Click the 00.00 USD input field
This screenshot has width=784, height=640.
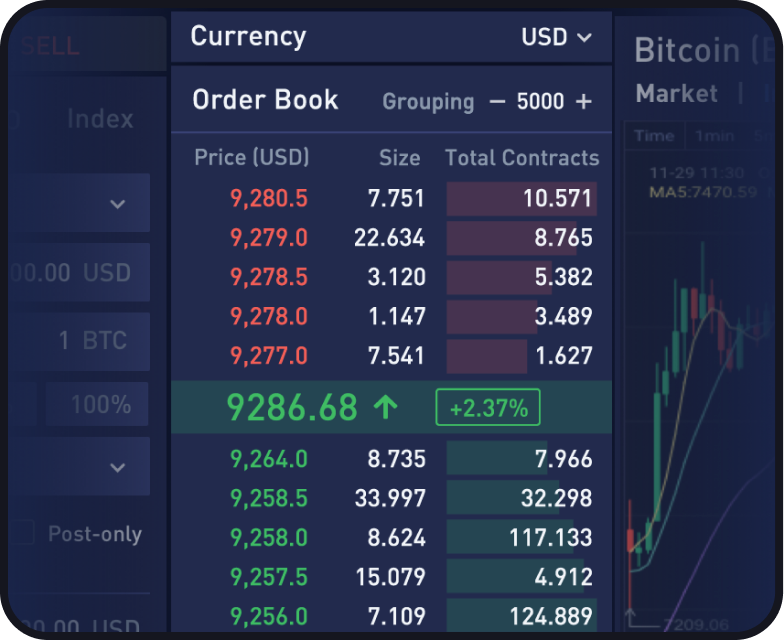[80, 272]
